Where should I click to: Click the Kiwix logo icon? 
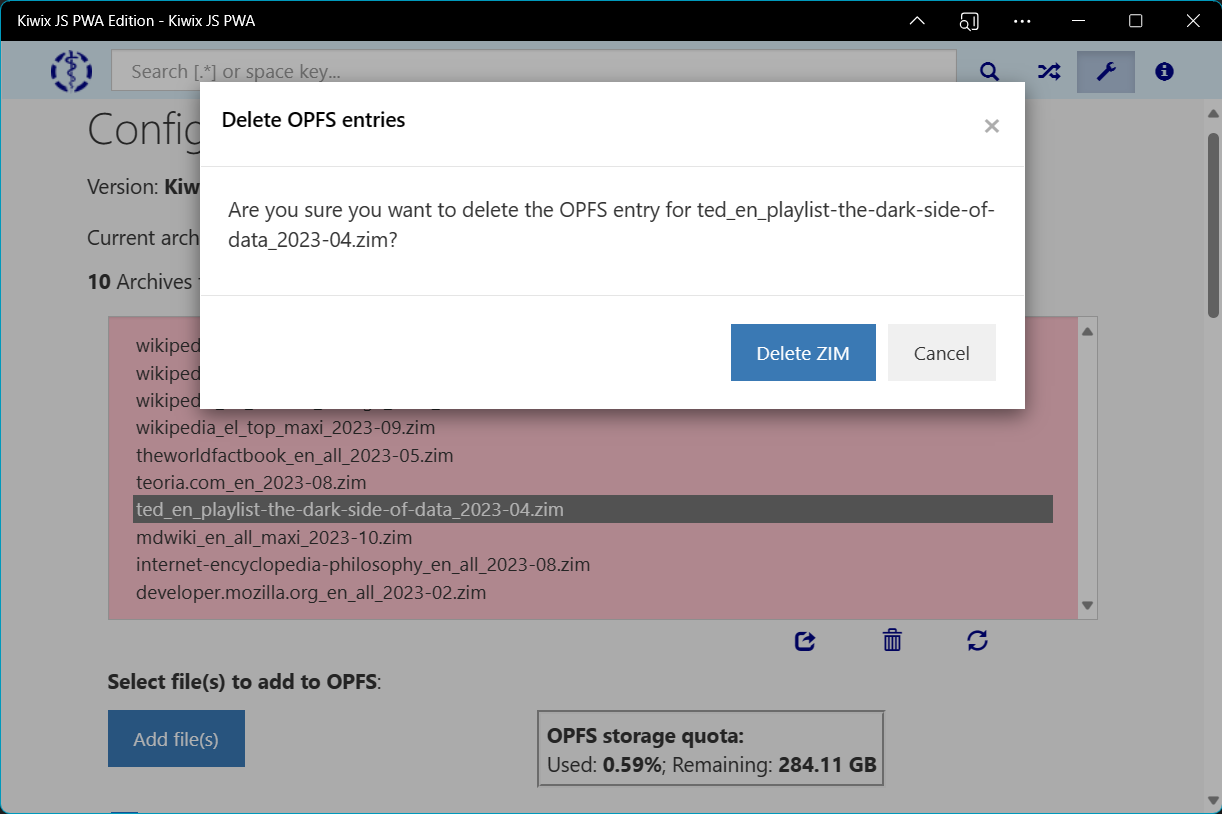(x=71, y=71)
